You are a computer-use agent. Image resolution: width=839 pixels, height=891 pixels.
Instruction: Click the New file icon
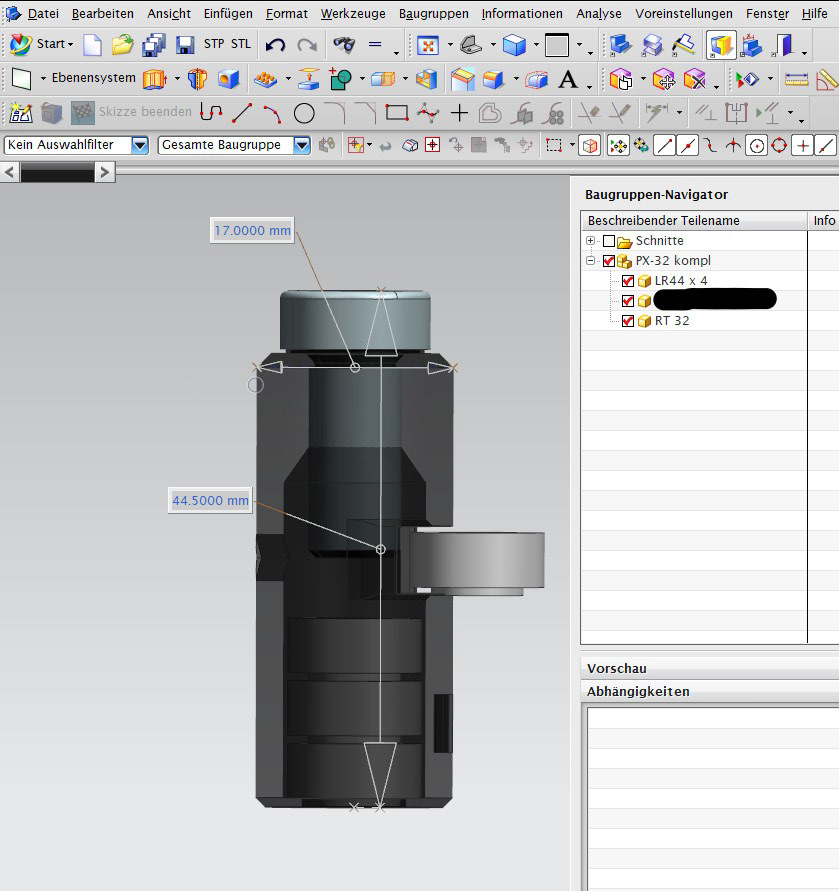(92, 44)
